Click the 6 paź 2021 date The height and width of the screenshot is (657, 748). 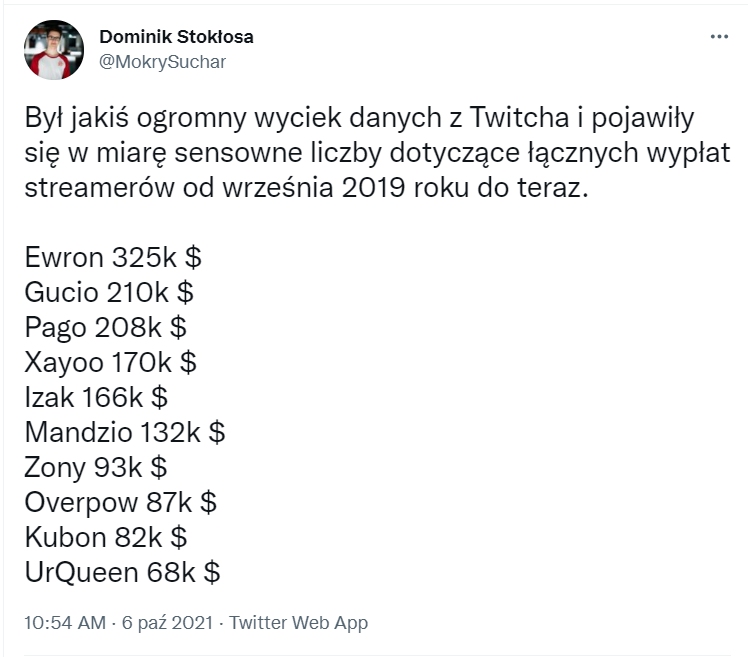(167, 623)
